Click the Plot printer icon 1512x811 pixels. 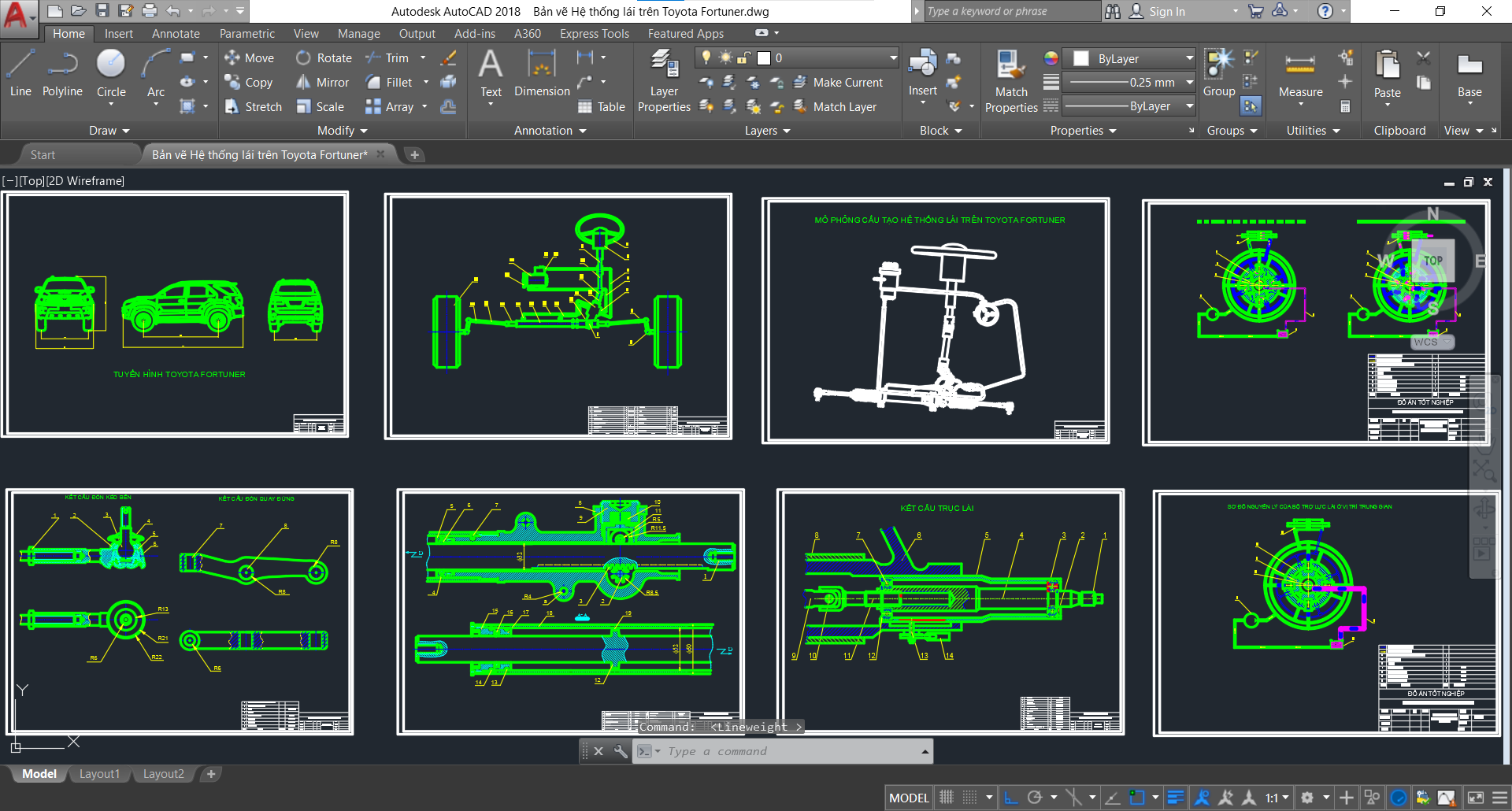(149, 11)
